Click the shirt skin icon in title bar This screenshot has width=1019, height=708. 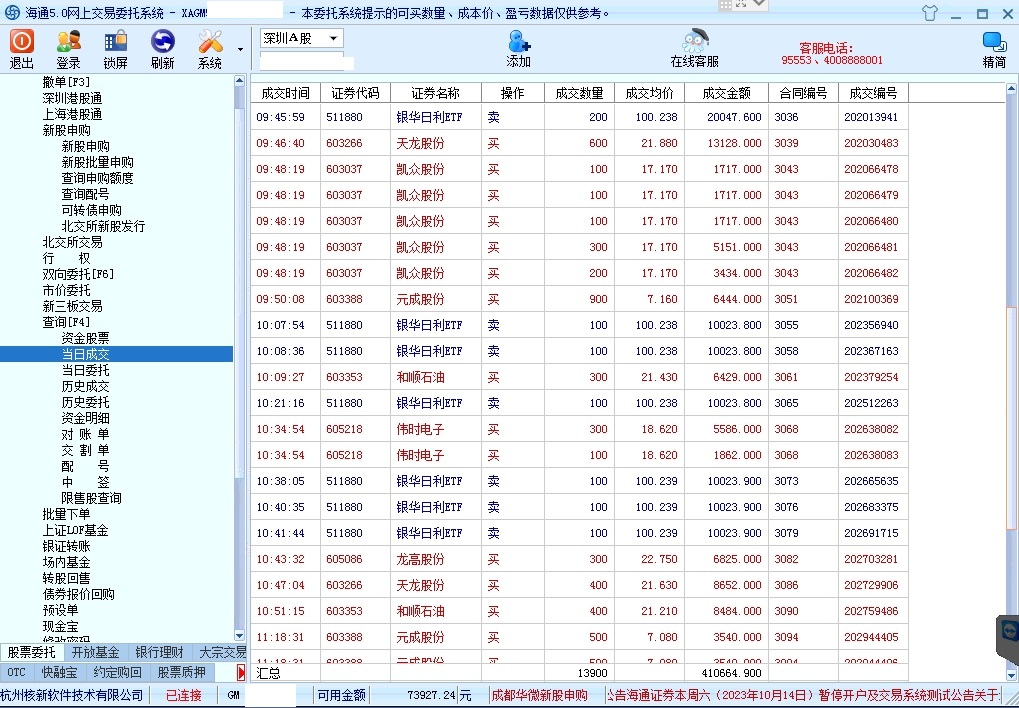(930, 13)
